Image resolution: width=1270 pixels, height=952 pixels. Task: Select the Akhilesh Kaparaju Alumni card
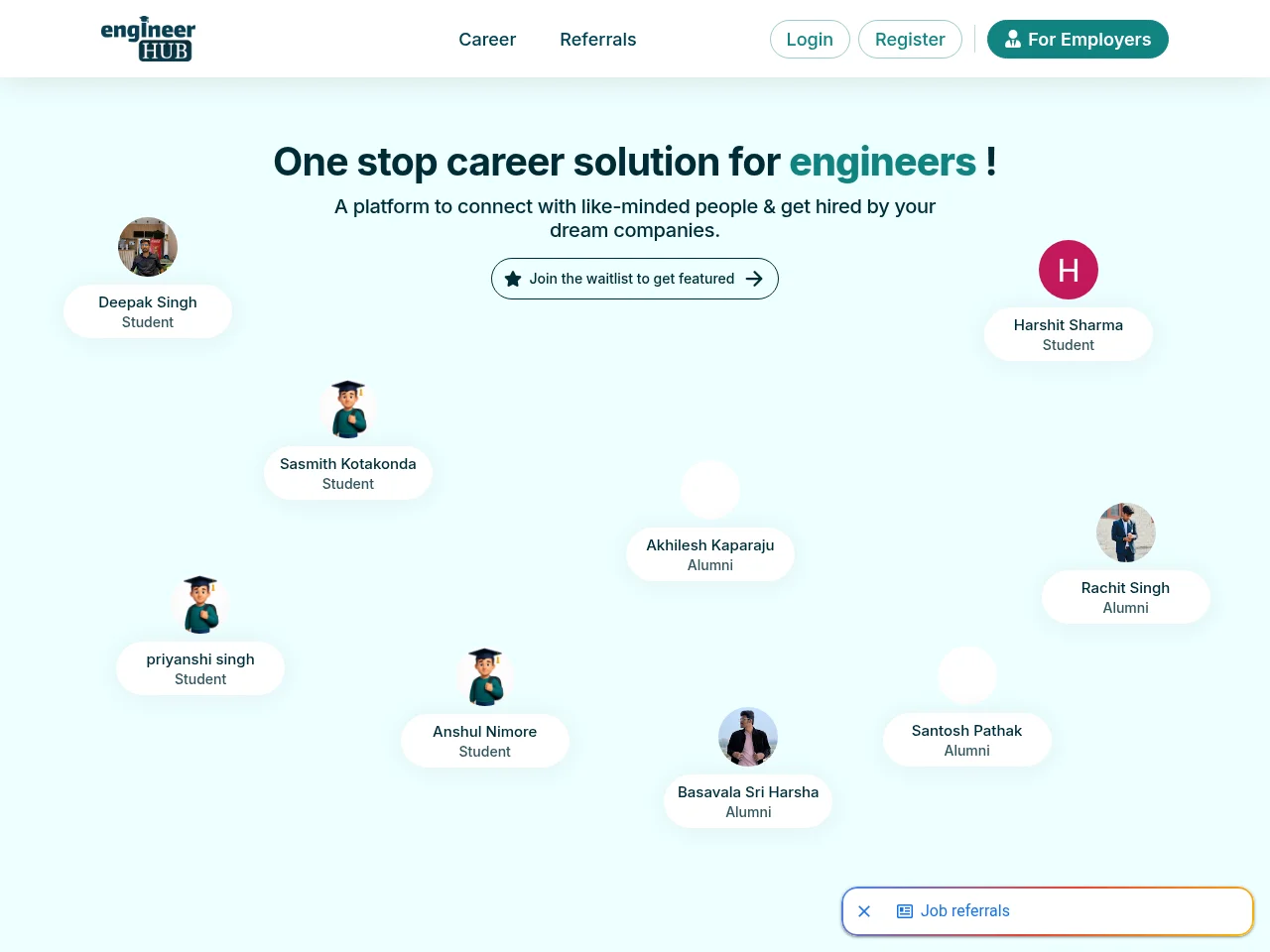tap(710, 554)
